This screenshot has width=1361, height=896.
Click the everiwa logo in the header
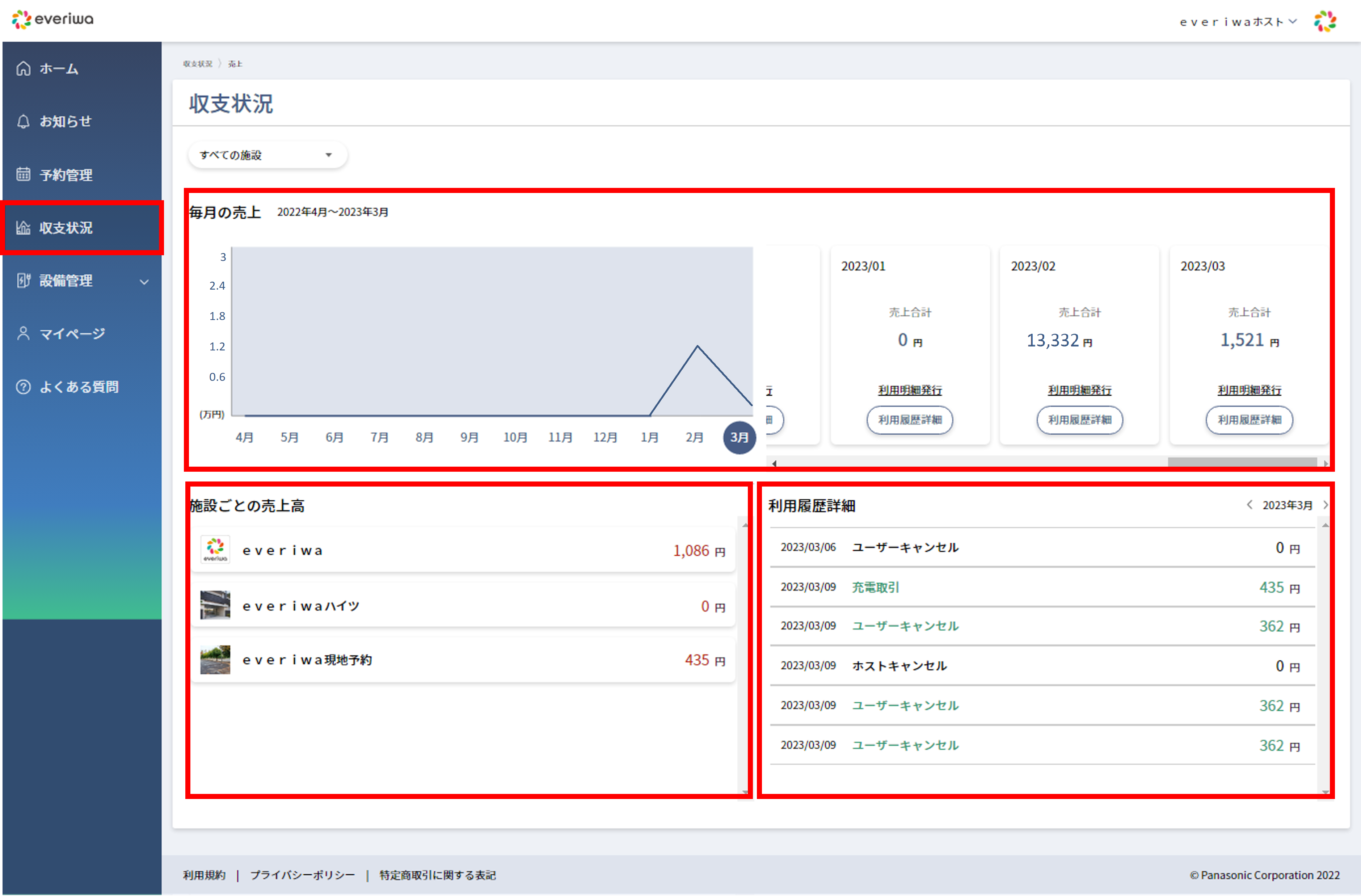(x=52, y=20)
